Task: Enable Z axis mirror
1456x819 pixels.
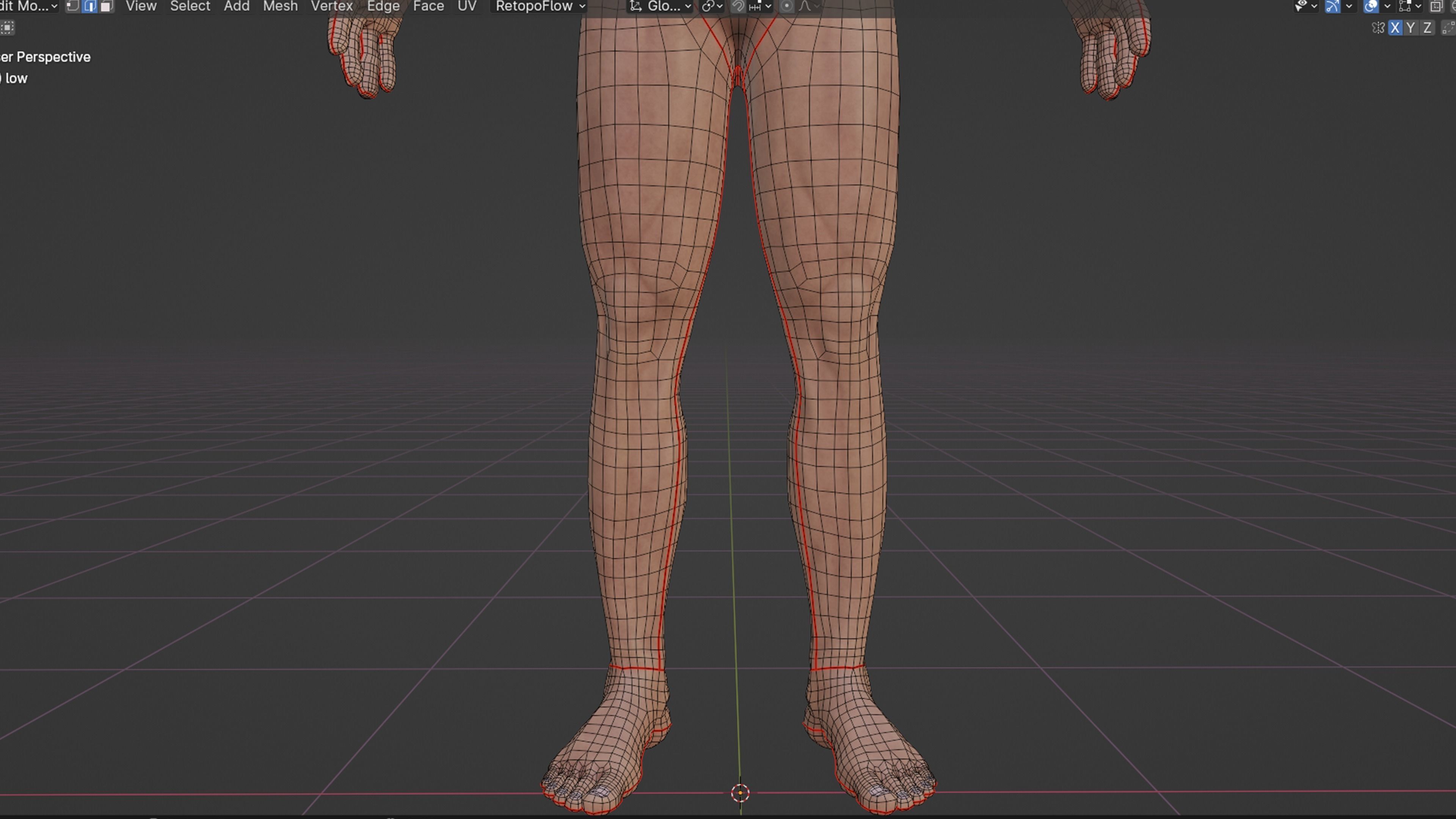Action: pyautogui.click(x=1427, y=28)
